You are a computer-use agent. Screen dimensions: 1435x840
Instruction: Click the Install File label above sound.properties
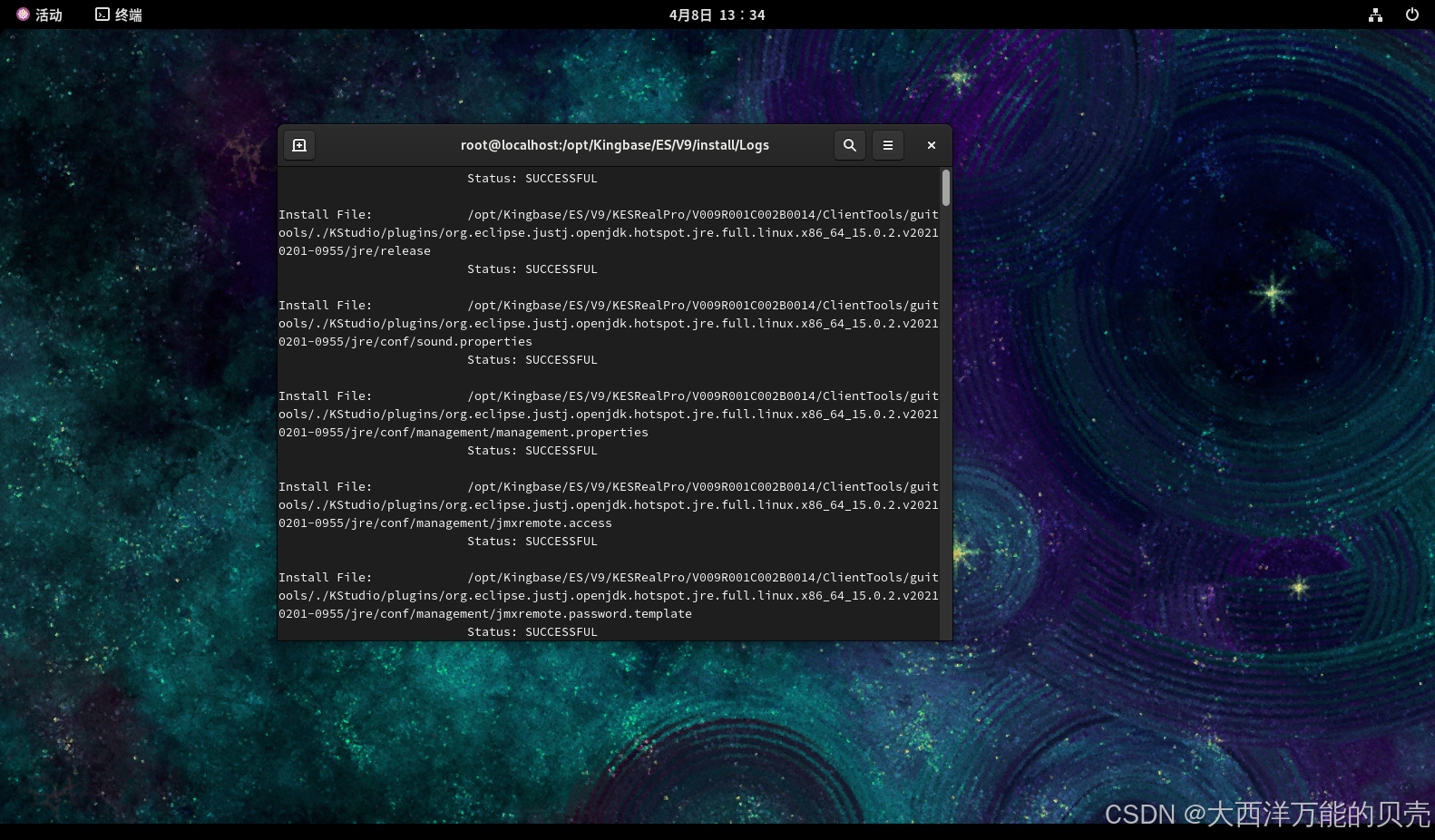(325, 306)
